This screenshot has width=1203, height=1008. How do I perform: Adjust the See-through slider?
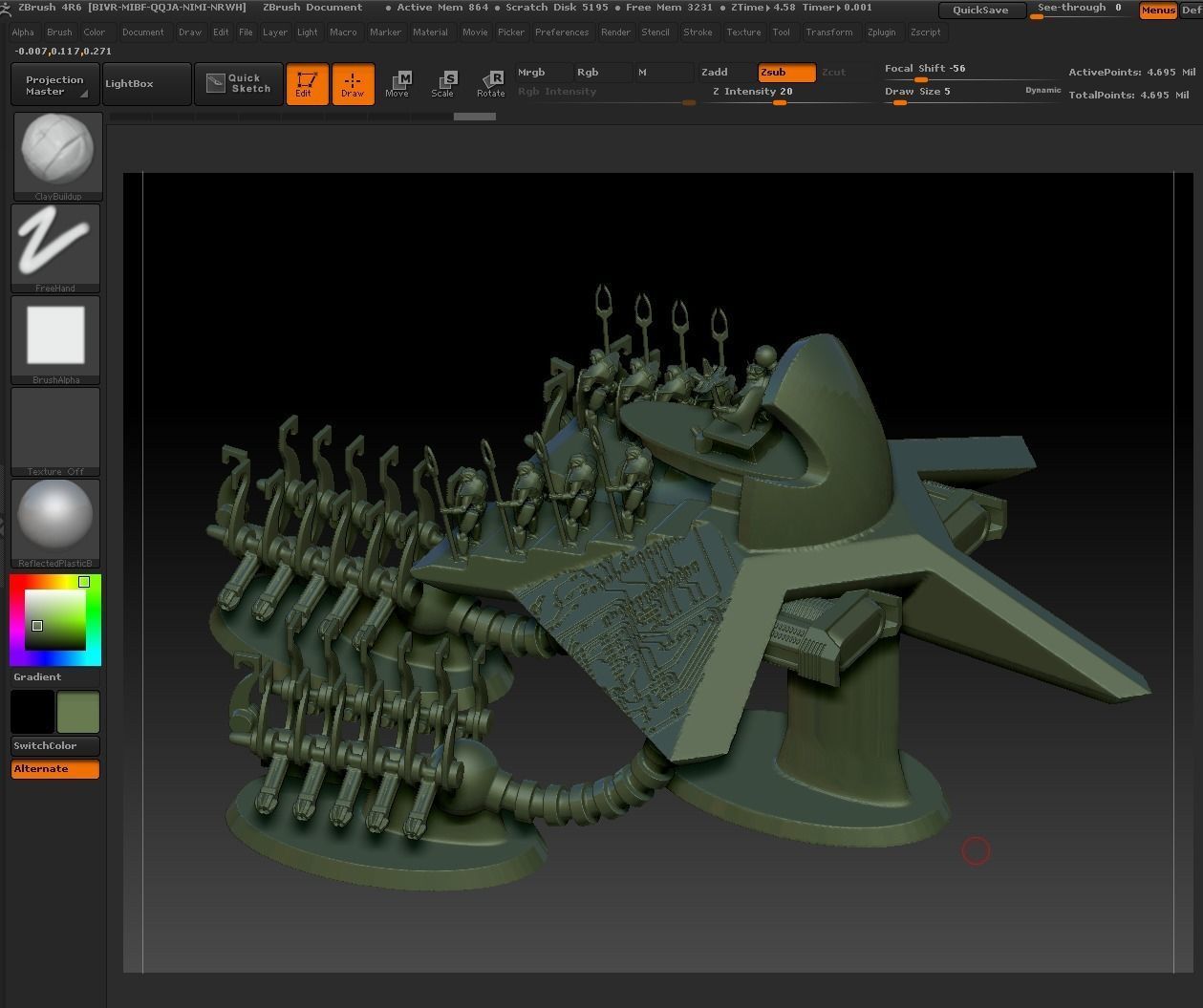pyautogui.click(x=1080, y=10)
